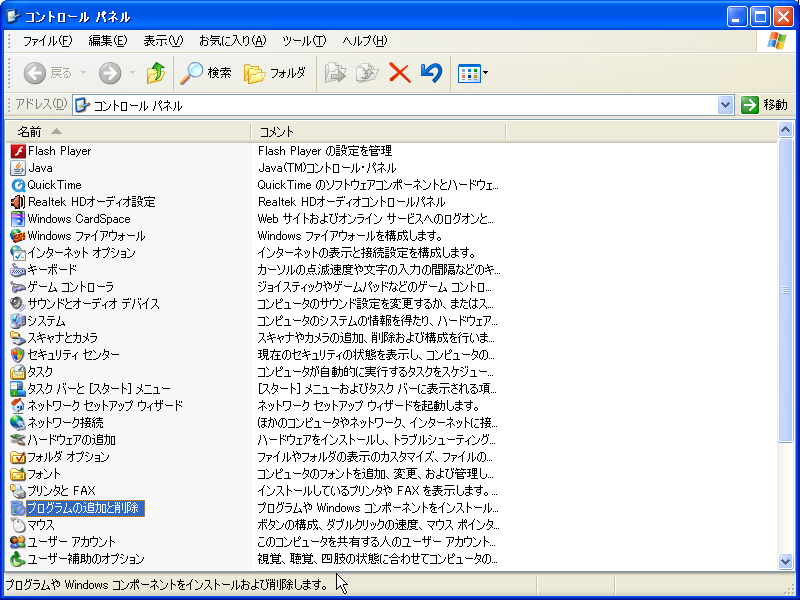Click the blue Undo arrow toolbar icon
The height and width of the screenshot is (600, 800).
coord(431,73)
